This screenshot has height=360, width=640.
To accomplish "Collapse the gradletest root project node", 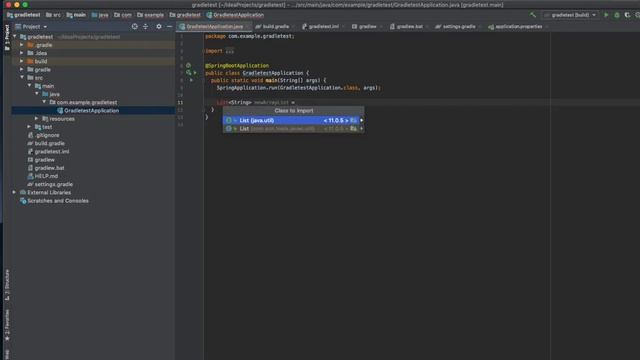I will tap(15, 37).
